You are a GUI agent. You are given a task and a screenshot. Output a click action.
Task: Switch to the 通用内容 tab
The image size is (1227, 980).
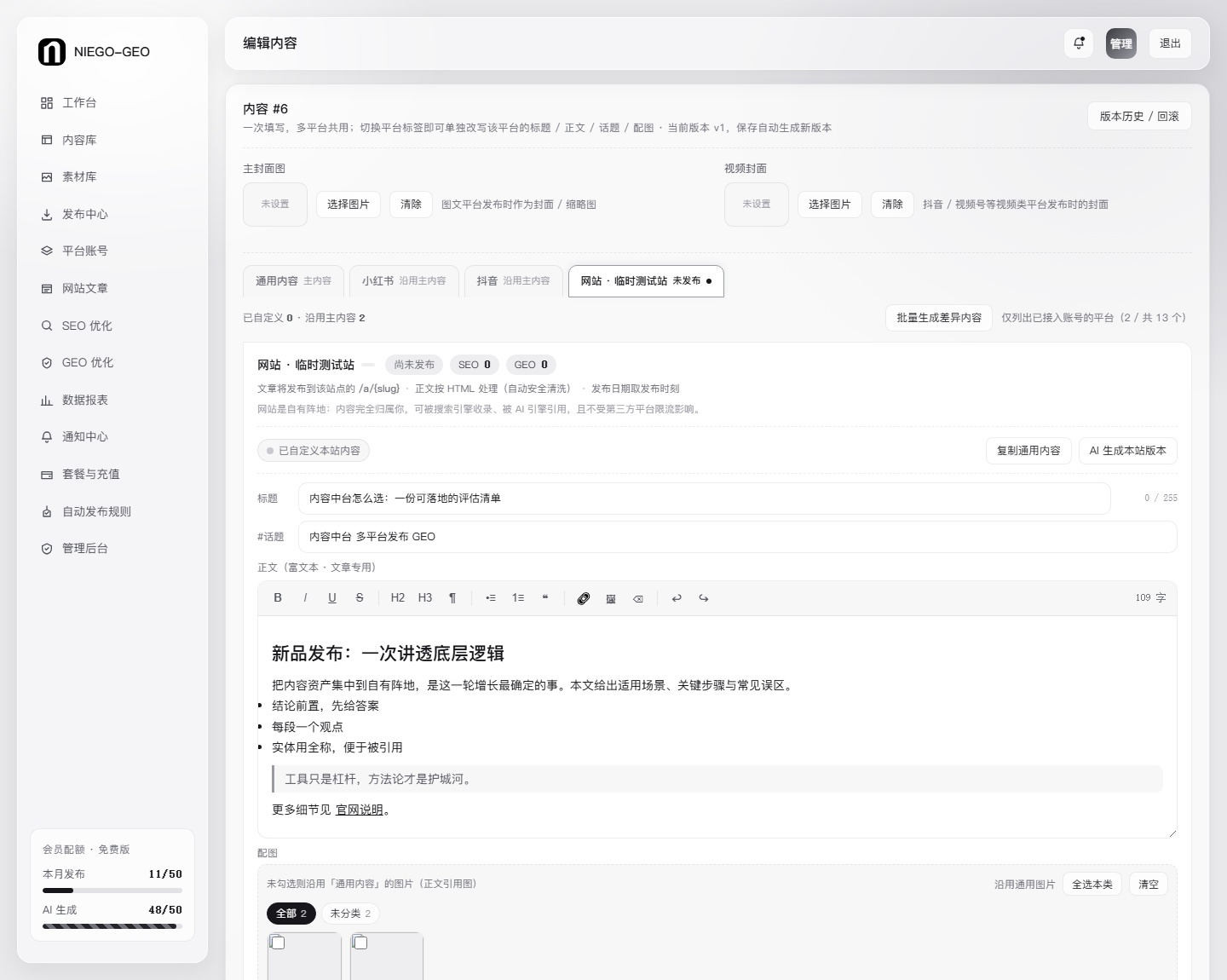tap(293, 281)
